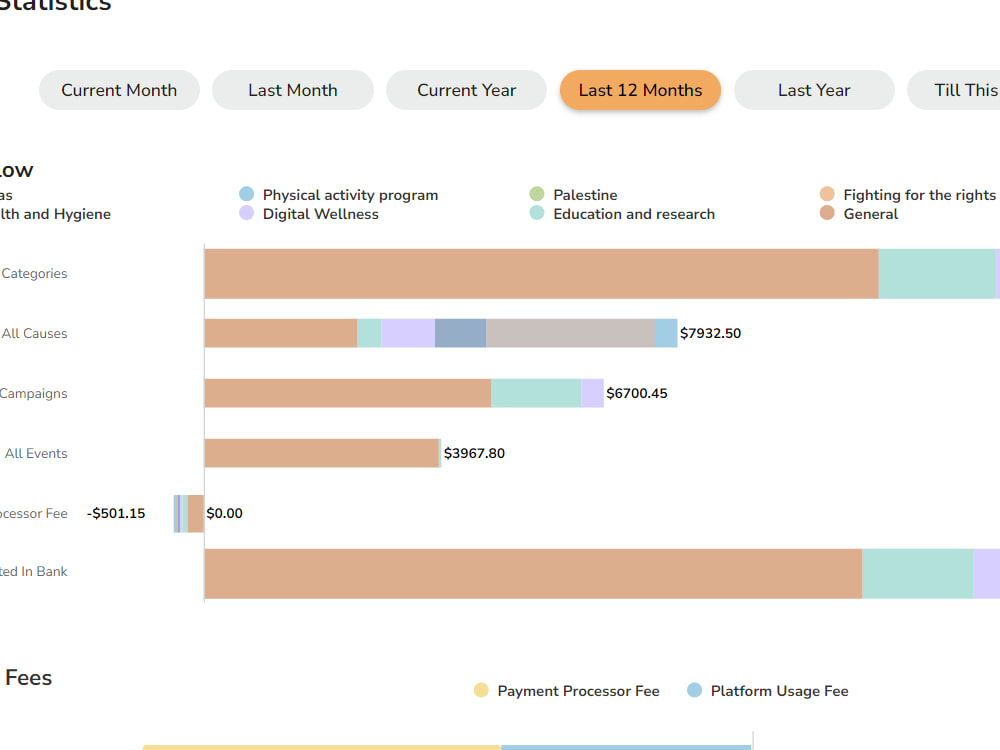Screen dimensions: 1000x750
Task: Click the General legend dot
Action: tap(826, 213)
